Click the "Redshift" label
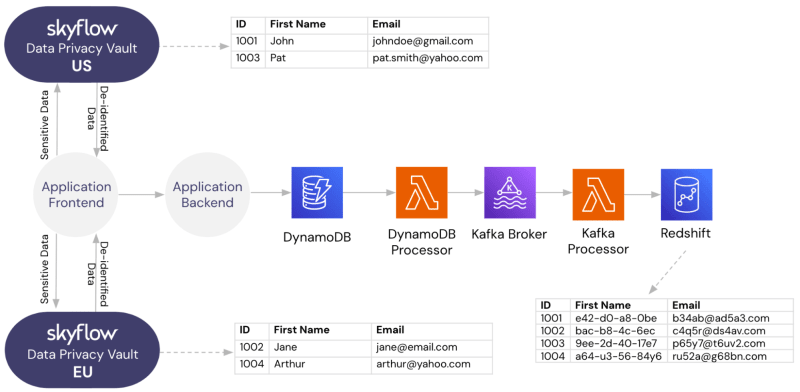 tap(686, 234)
